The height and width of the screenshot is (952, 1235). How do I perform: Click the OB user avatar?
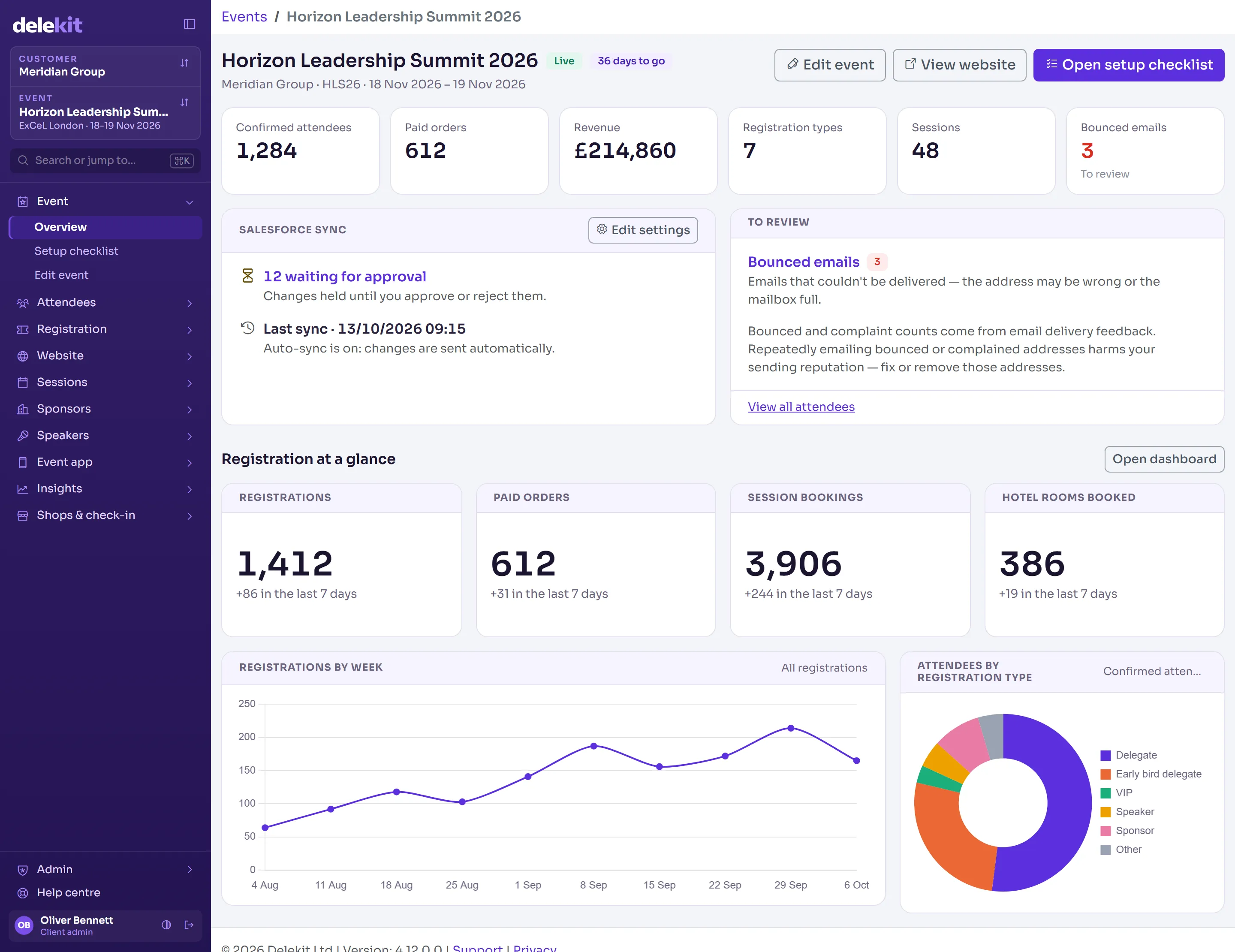(x=24, y=925)
